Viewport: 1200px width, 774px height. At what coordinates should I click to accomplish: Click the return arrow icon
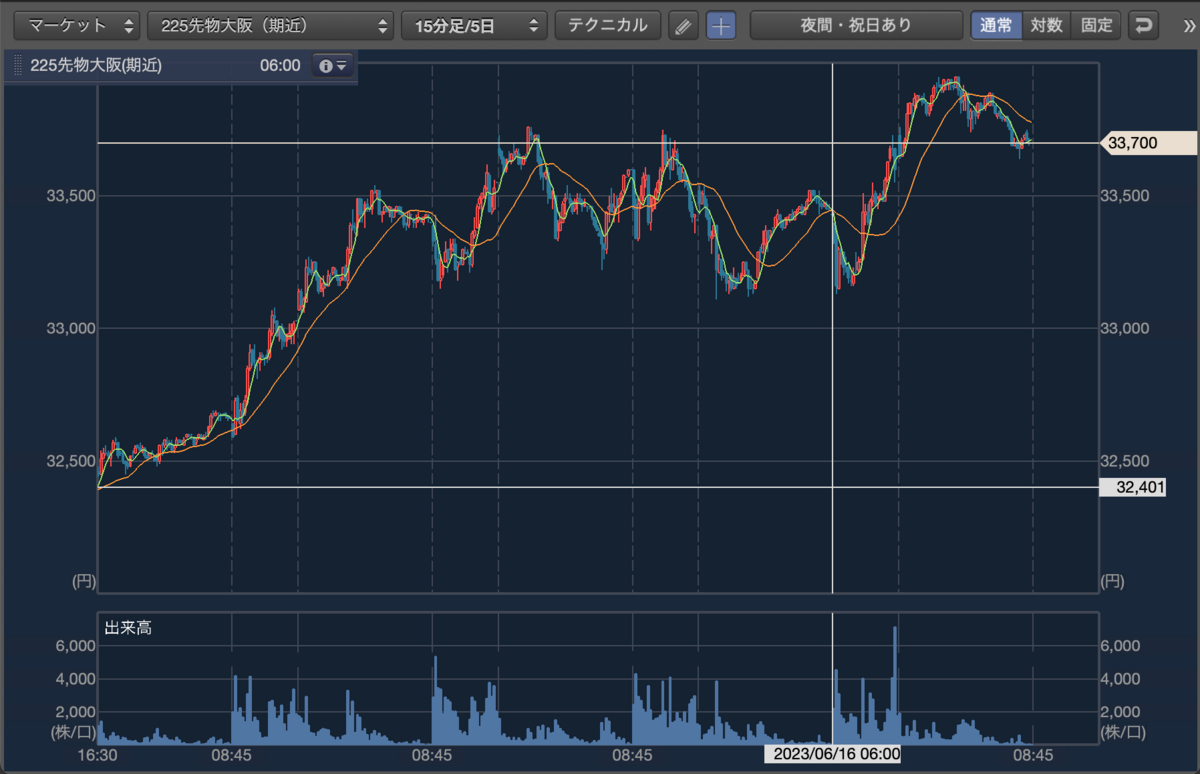[x=1143, y=25]
